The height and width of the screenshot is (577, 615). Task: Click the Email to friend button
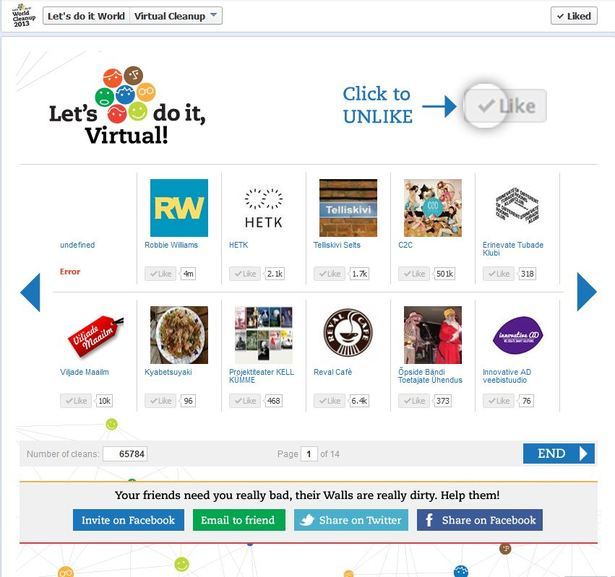click(x=238, y=520)
